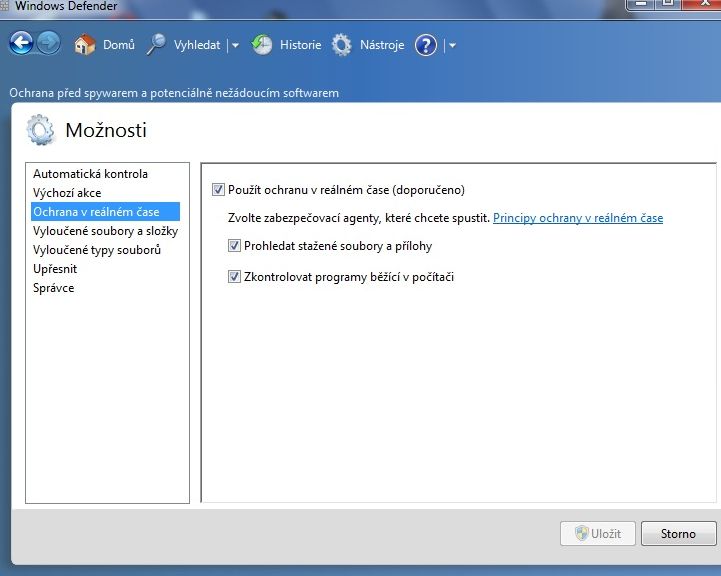The height and width of the screenshot is (576, 721).
Task: Select Vyloučené soubory a složky
Action: [x=105, y=231]
